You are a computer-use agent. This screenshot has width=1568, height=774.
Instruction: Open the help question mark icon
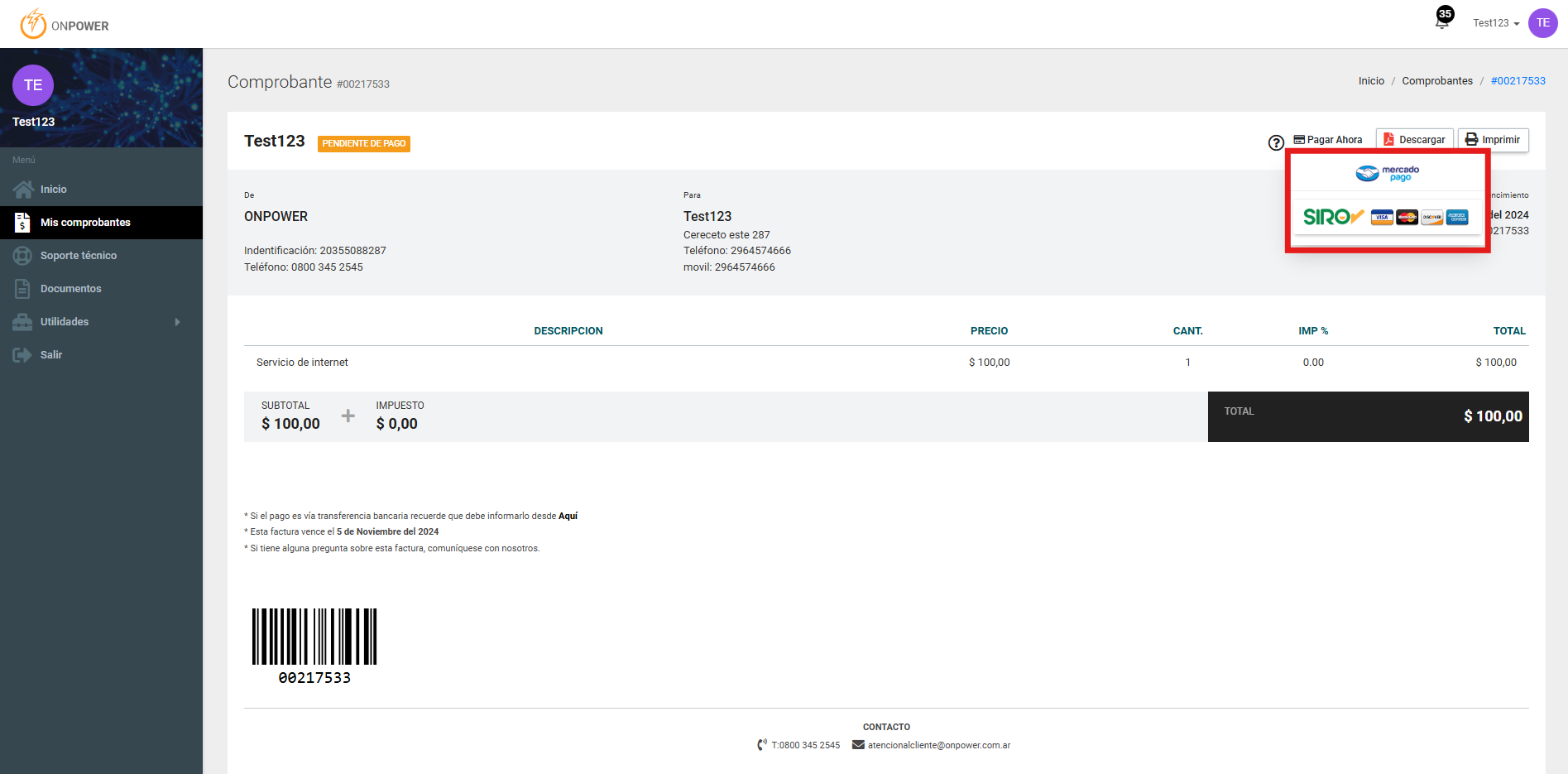point(1276,142)
